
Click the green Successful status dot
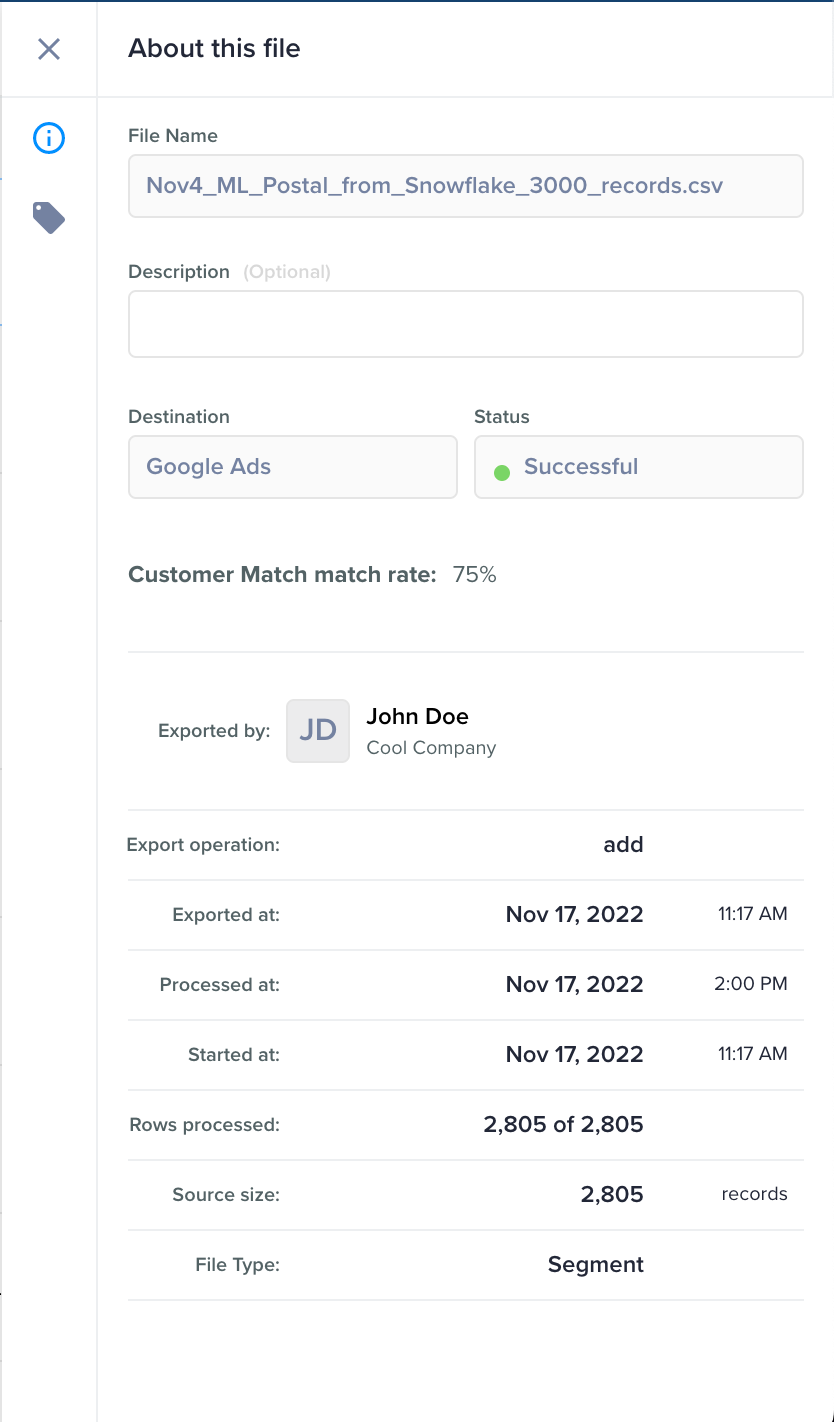coord(502,472)
